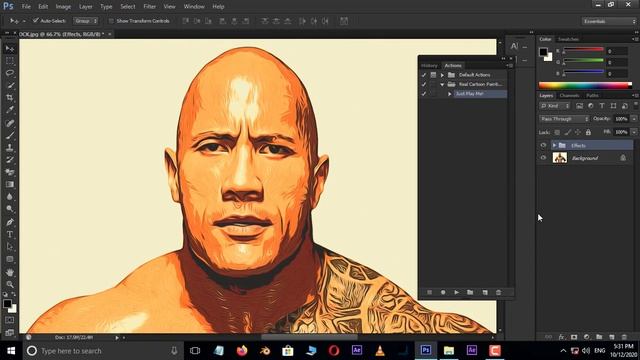Select the Lasso tool

click(x=10, y=73)
